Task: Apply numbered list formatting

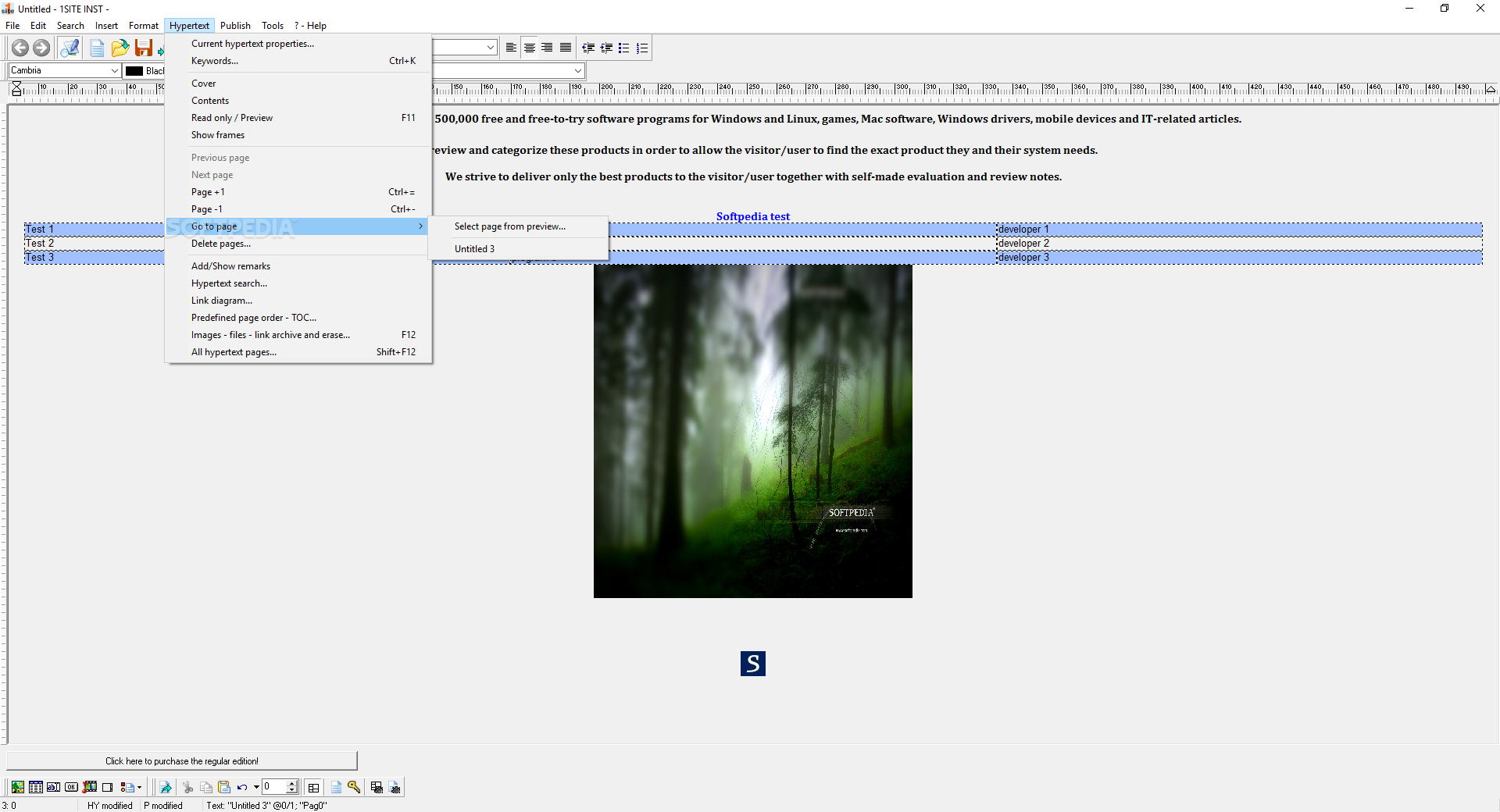Action: point(642,48)
